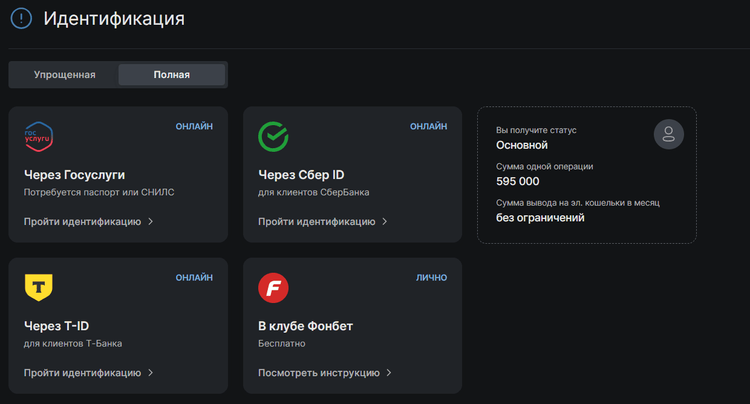Click the yellow T-Bank shield logo
This screenshot has height=404, width=750.
click(38, 287)
